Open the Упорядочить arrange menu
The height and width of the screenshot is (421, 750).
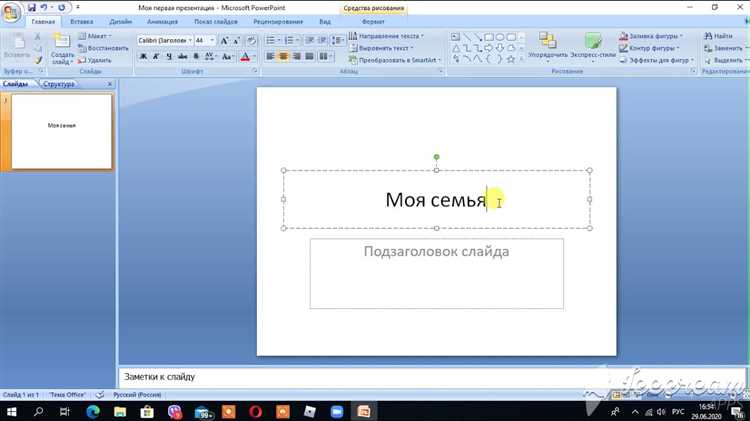pyautogui.click(x=548, y=48)
